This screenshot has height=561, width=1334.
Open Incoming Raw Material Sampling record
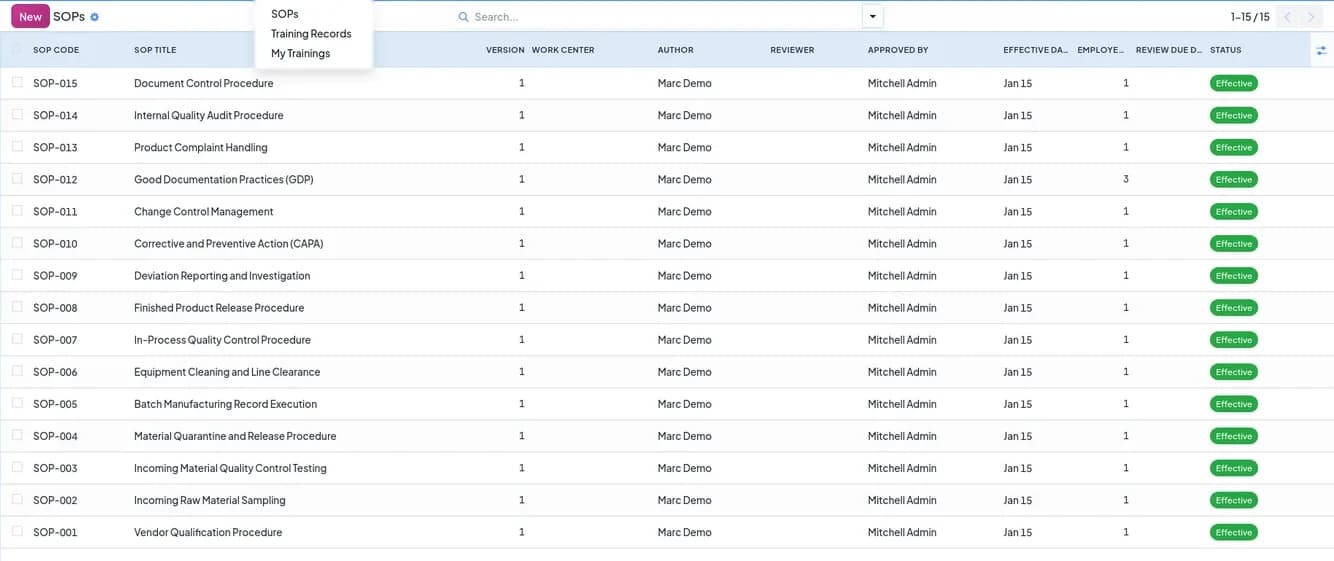pyautogui.click(x=210, y=499)
